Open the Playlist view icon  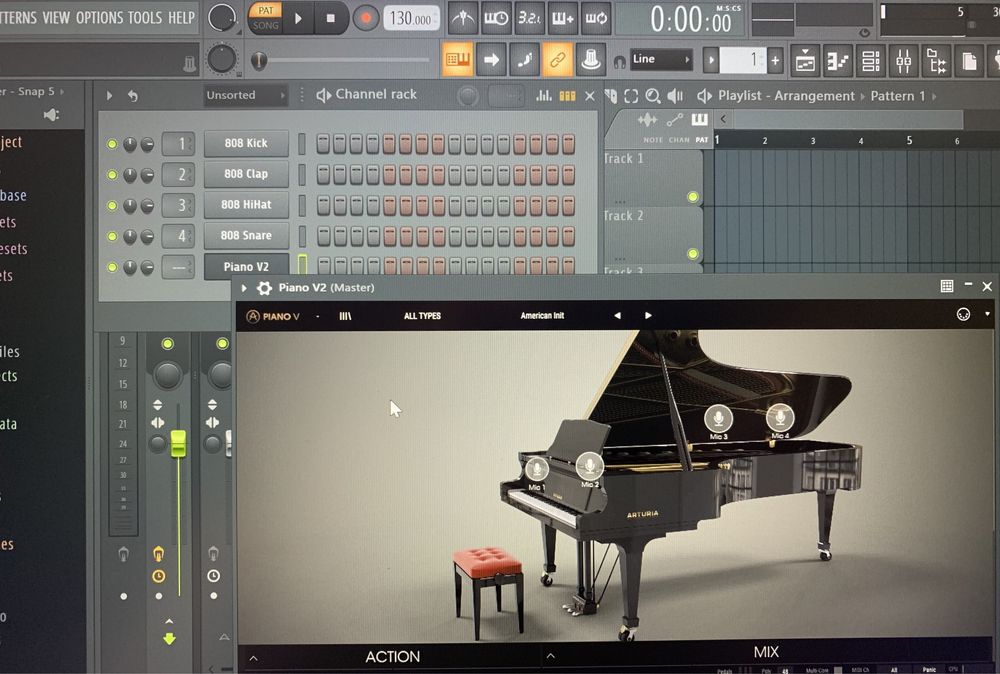point(805,61)
